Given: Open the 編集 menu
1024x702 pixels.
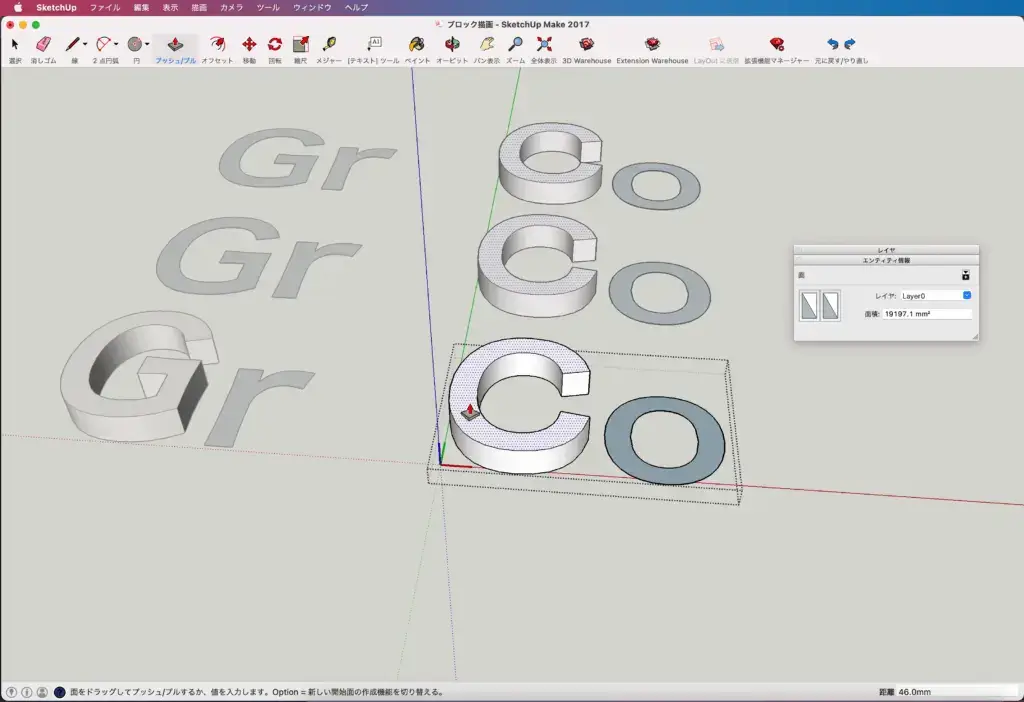Looking at the screenshot, I should tap(141, 8).
